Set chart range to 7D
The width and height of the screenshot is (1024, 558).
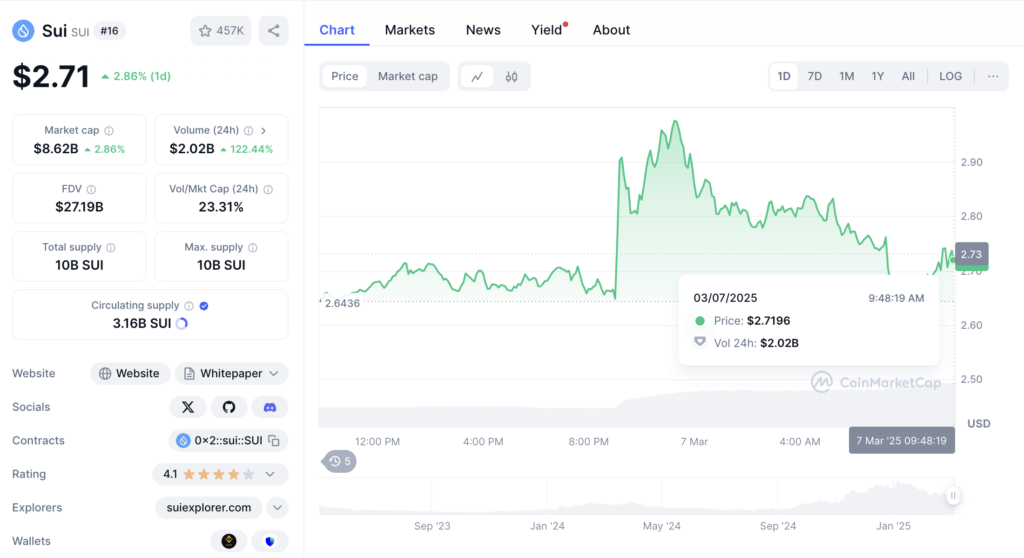tap(814, 76)
